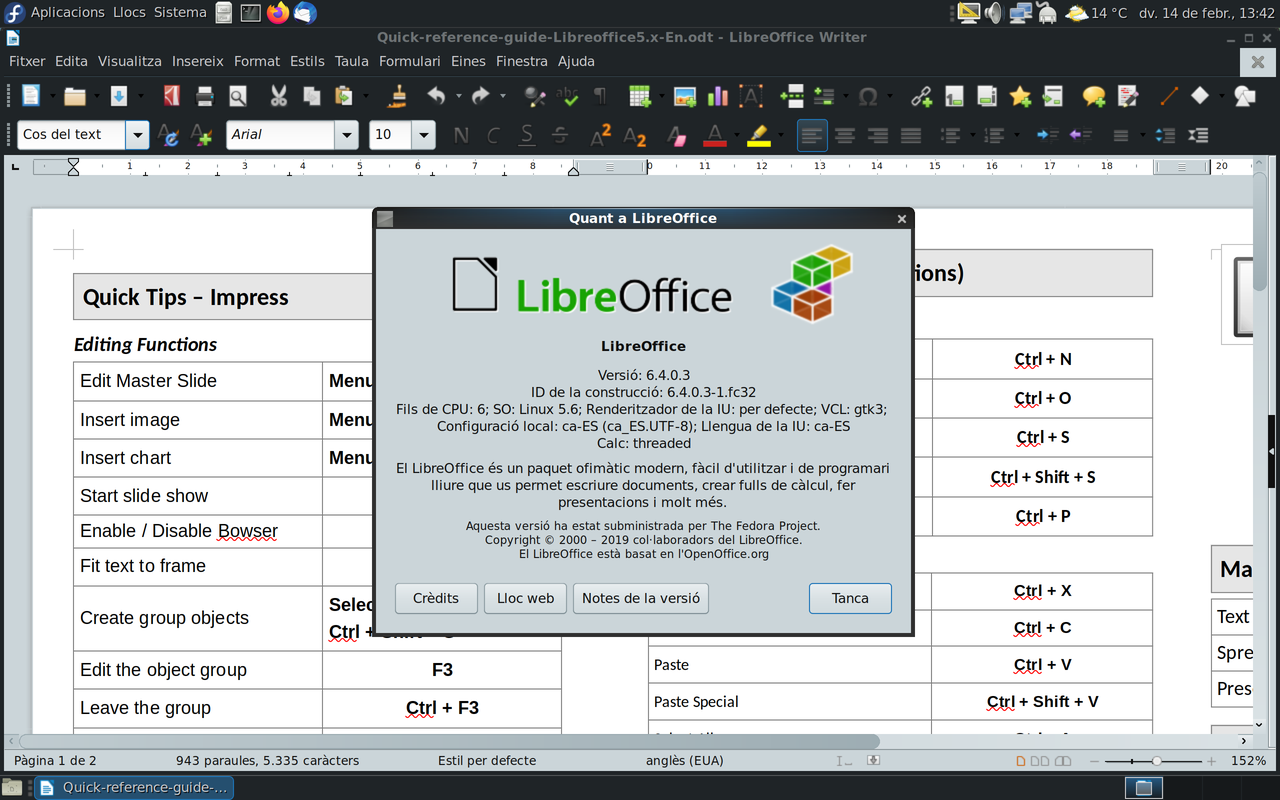
Task: Click the Insert Comment speech bubble
Action: (1094, 96)
